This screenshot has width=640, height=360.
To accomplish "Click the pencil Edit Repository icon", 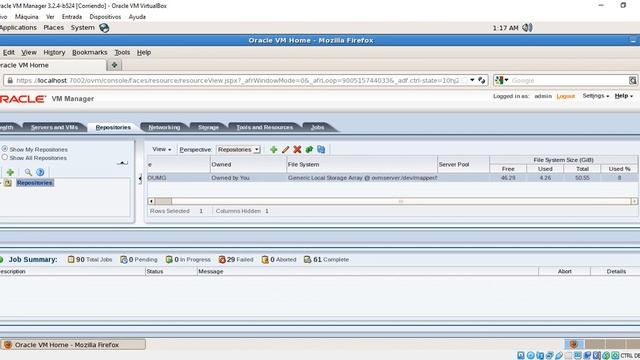I will [x=285, y=150].
